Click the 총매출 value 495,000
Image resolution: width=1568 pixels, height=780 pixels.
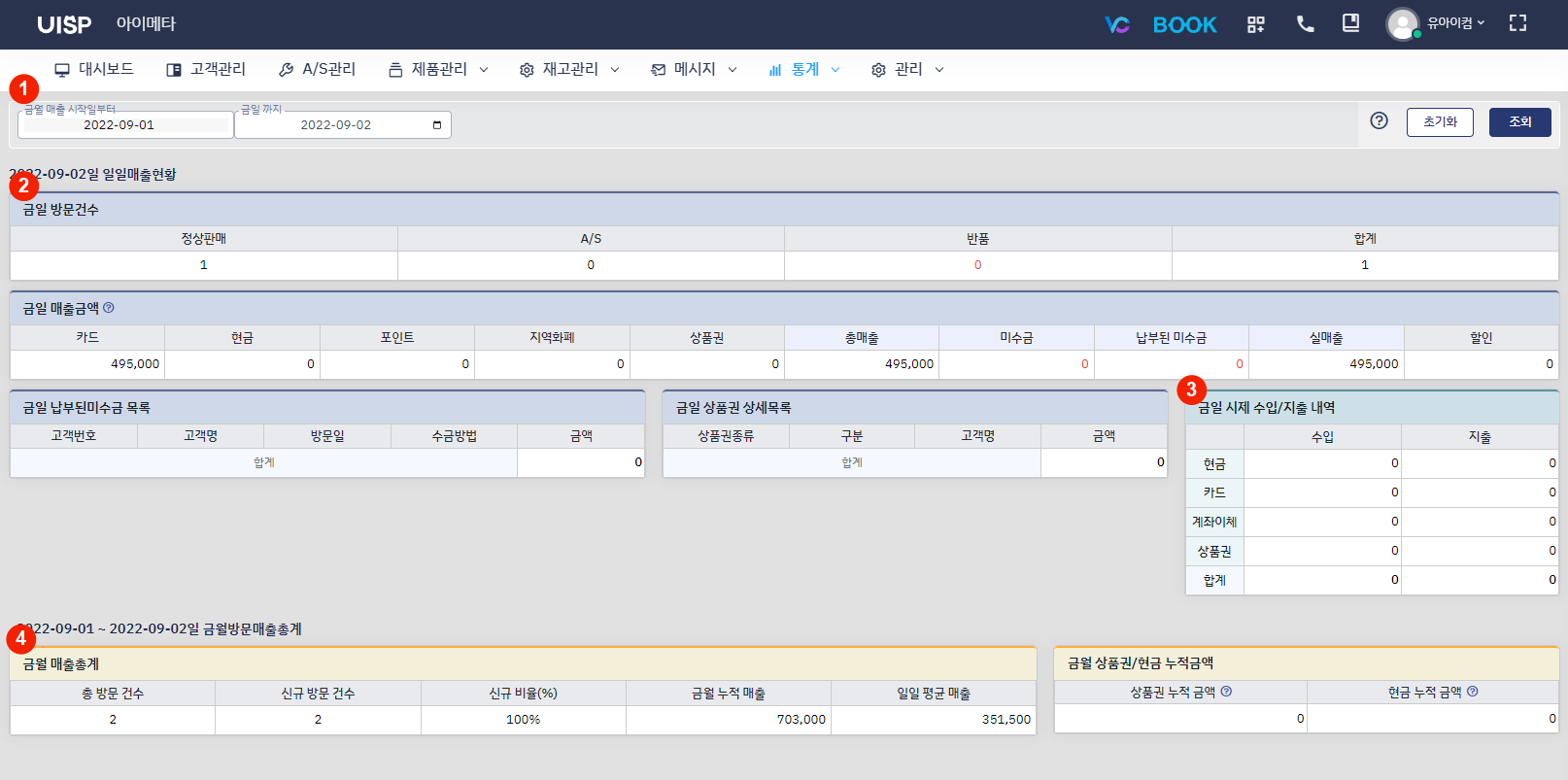tap(909, 364)
